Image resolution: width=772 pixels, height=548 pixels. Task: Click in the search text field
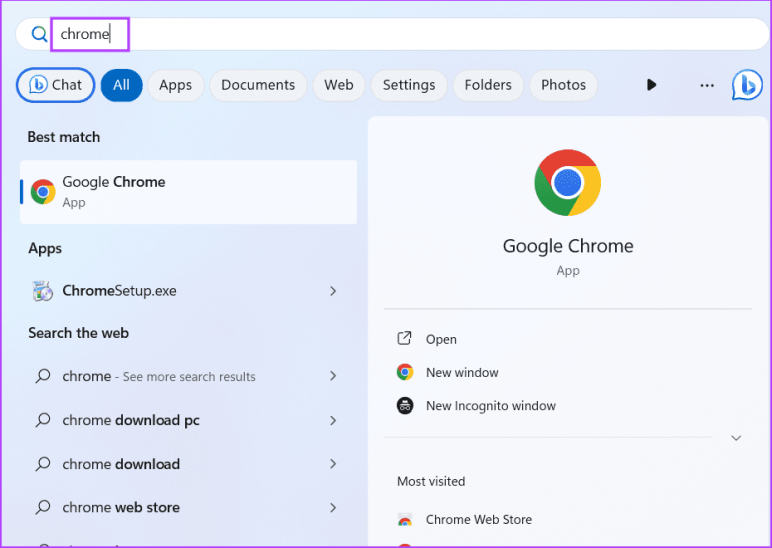400,34
